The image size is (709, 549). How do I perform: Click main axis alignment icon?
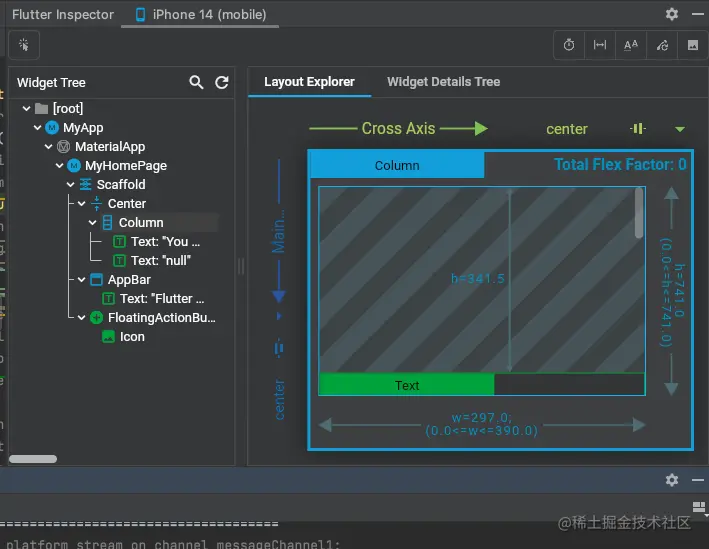pos(279,348)
